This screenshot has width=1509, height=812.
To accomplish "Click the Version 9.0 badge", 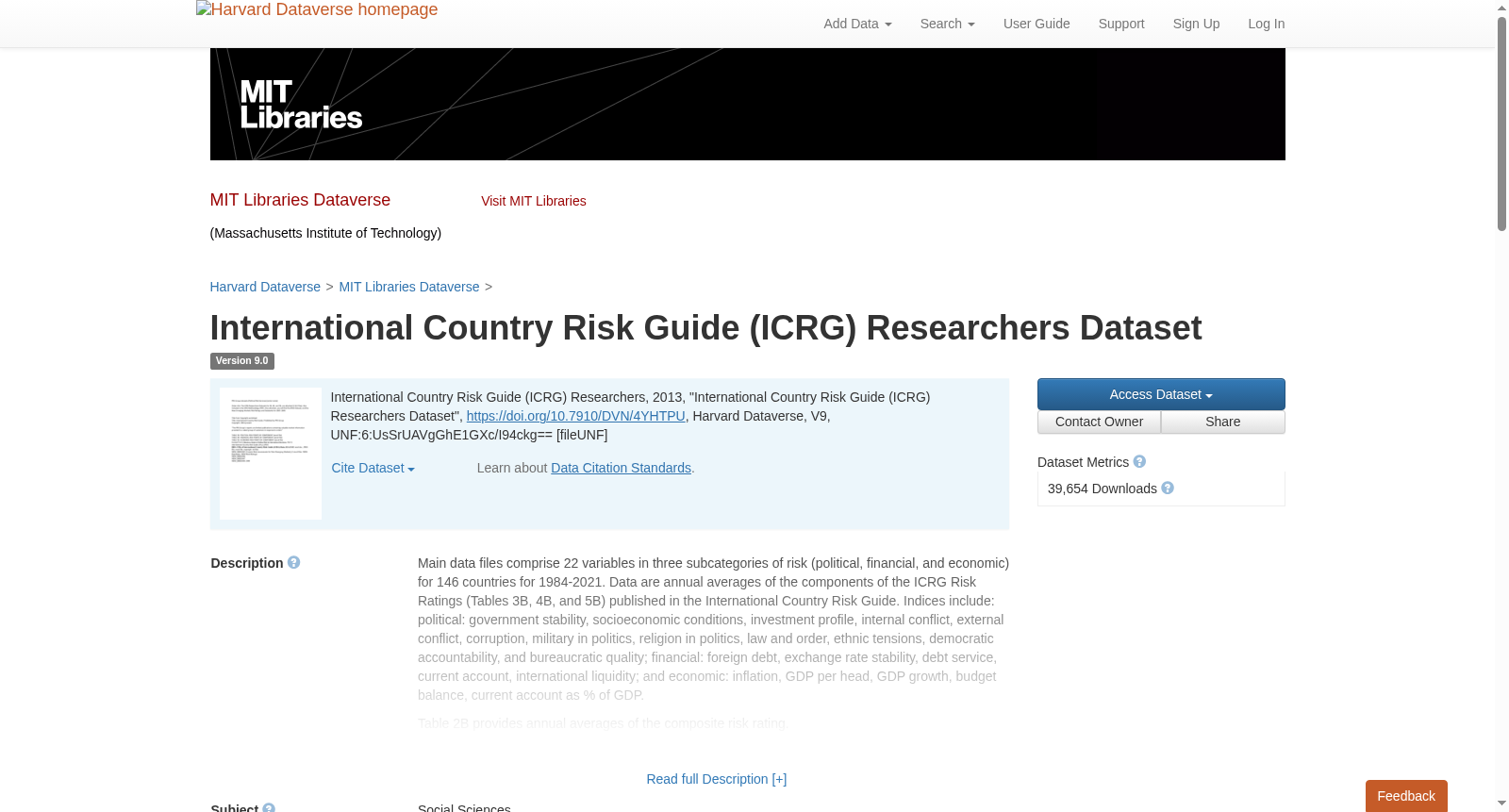I will [x=241, y=361].
